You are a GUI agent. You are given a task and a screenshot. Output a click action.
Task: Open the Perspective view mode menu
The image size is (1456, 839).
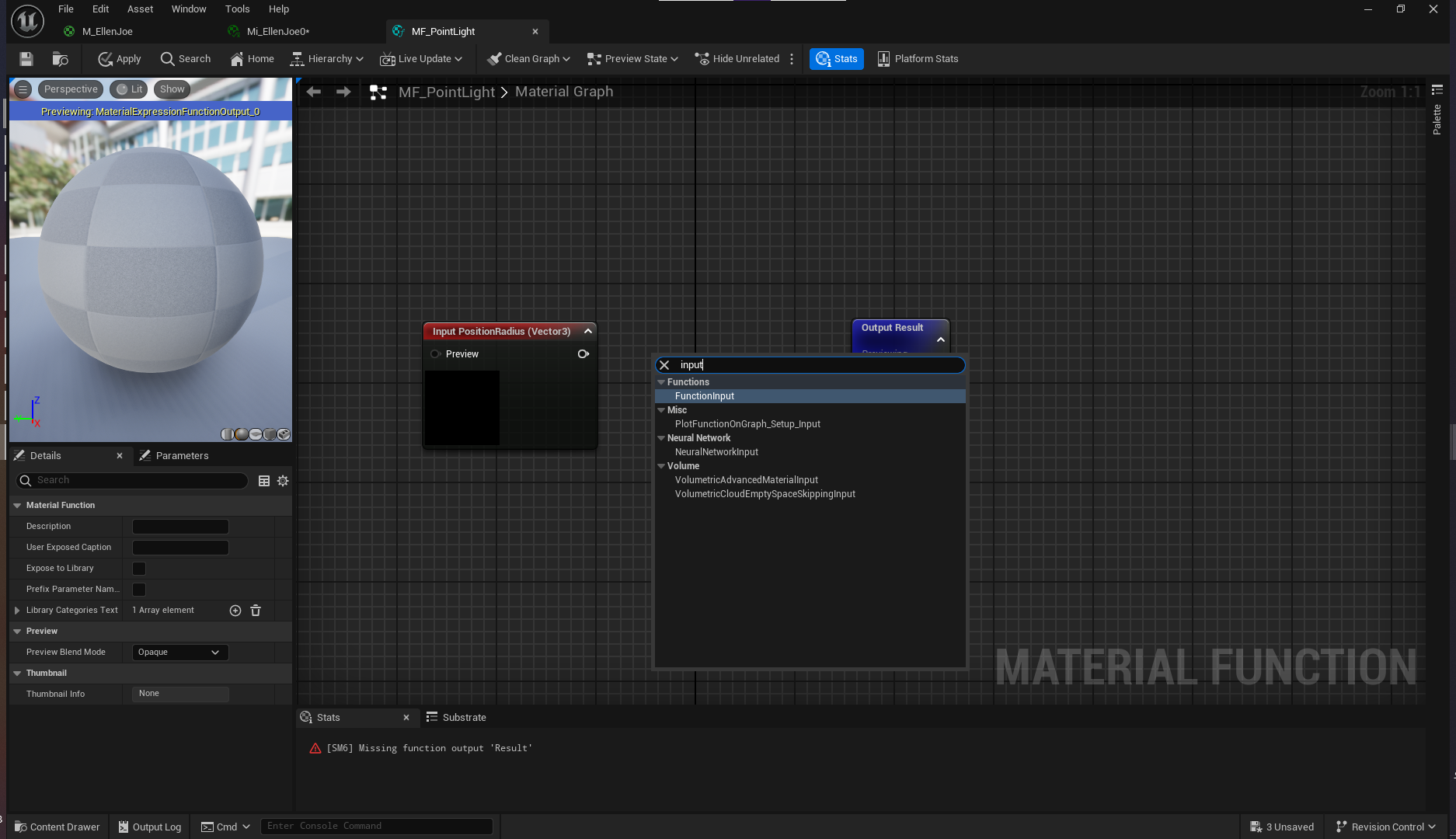tap(71, 89)
